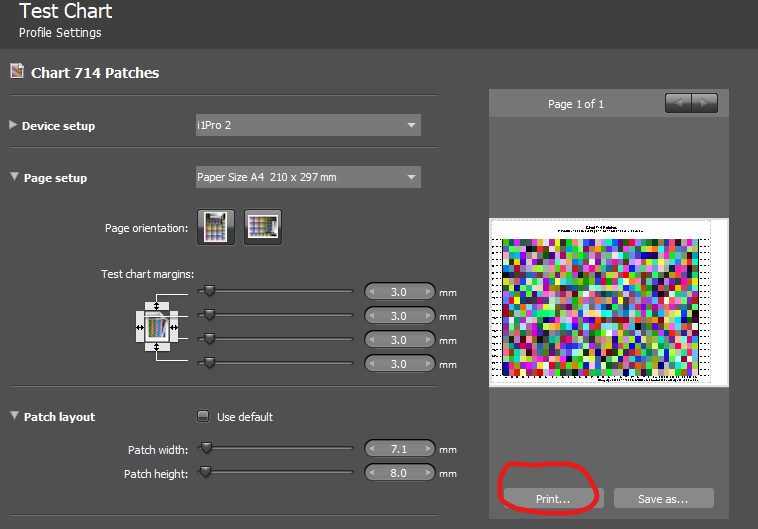Increase top margin value with right arrow
Screen dimensions: 758x529
(x=426, y=292)
